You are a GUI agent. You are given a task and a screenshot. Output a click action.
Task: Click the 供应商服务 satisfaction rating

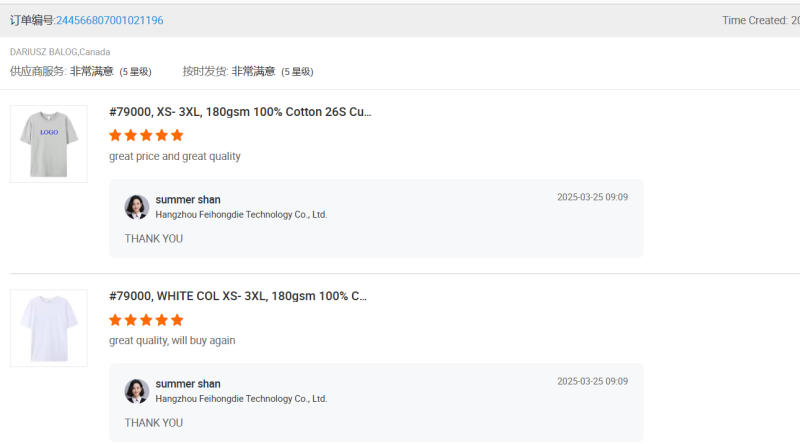tap(91, 71)
